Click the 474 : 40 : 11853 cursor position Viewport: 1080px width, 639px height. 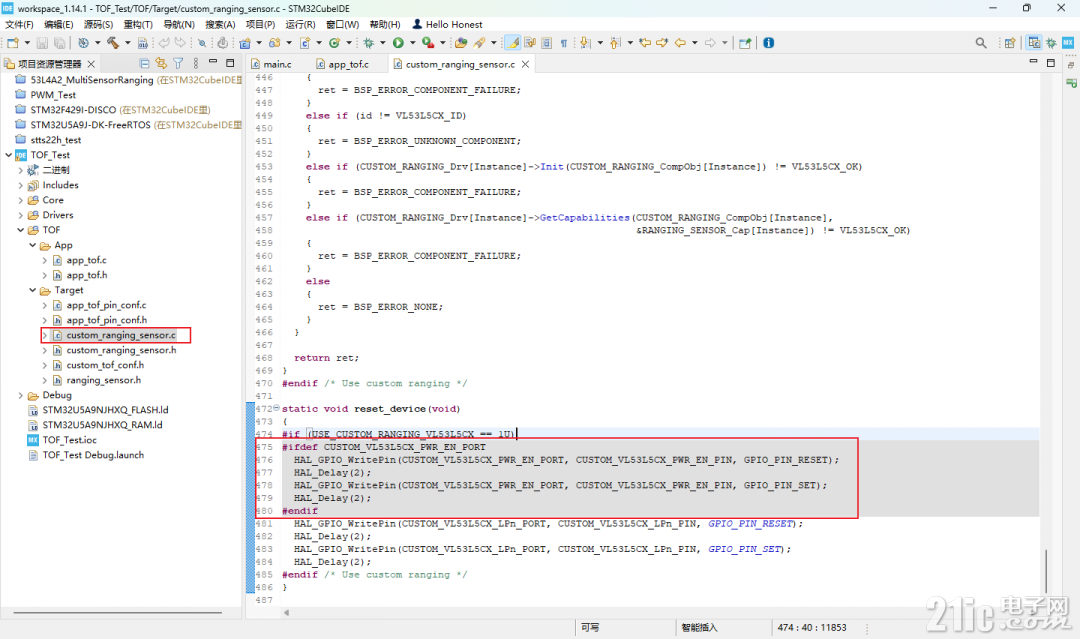point(812,627)
